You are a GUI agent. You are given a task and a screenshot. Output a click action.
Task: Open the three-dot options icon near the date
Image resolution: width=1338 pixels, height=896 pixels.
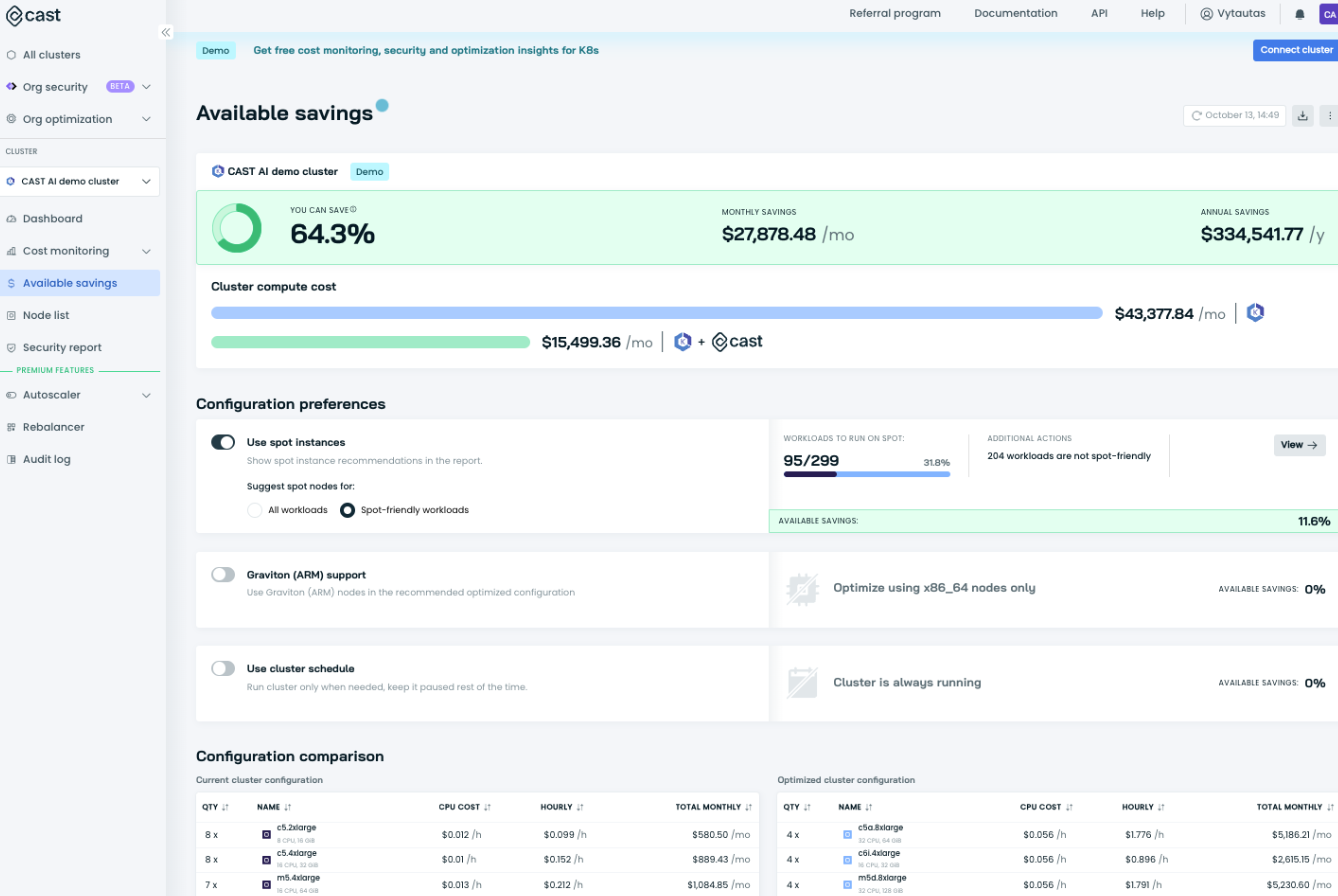pyautogui.click(x=1331, y=115)
